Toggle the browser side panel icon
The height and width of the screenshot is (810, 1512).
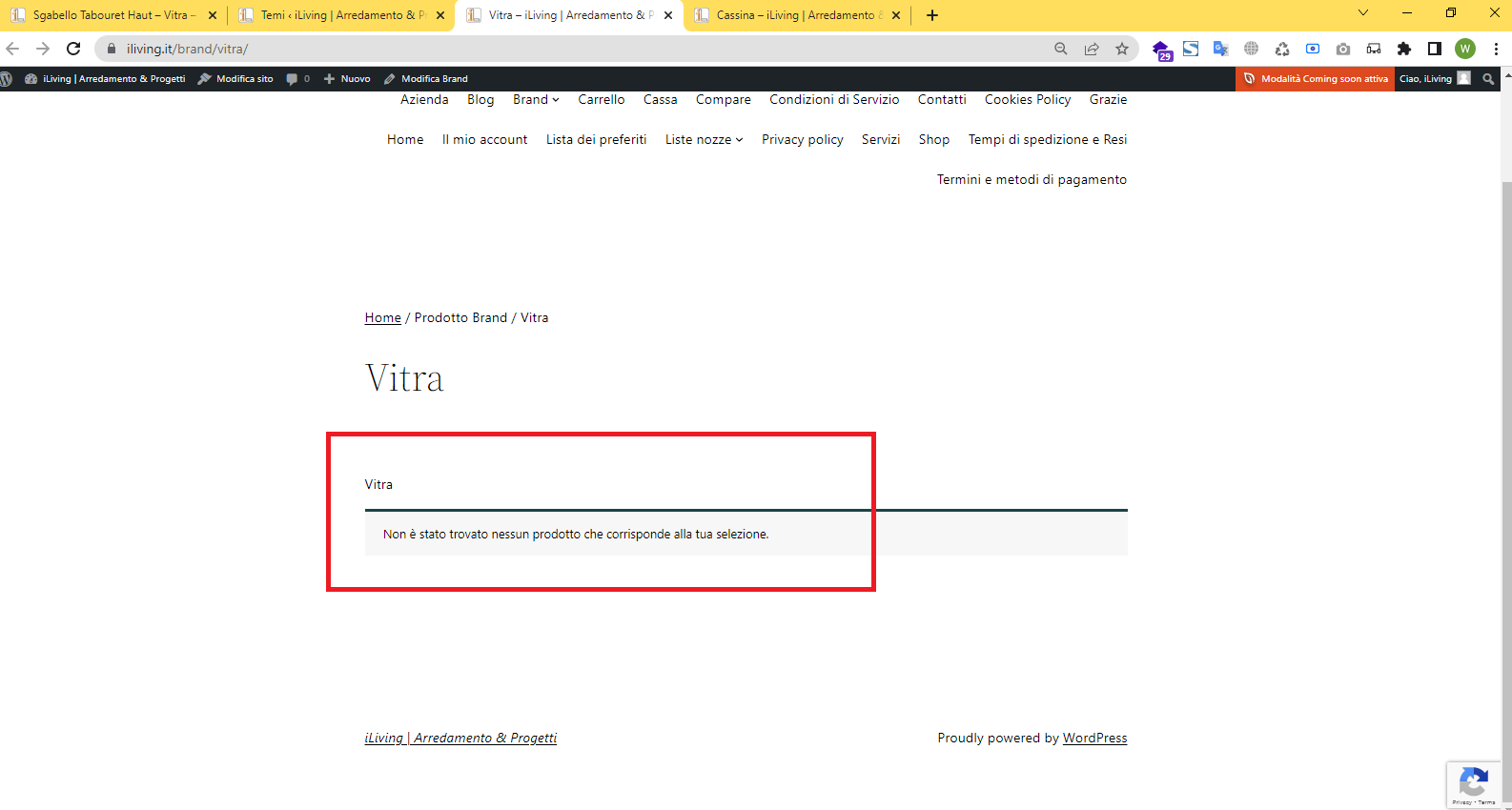1435,49
